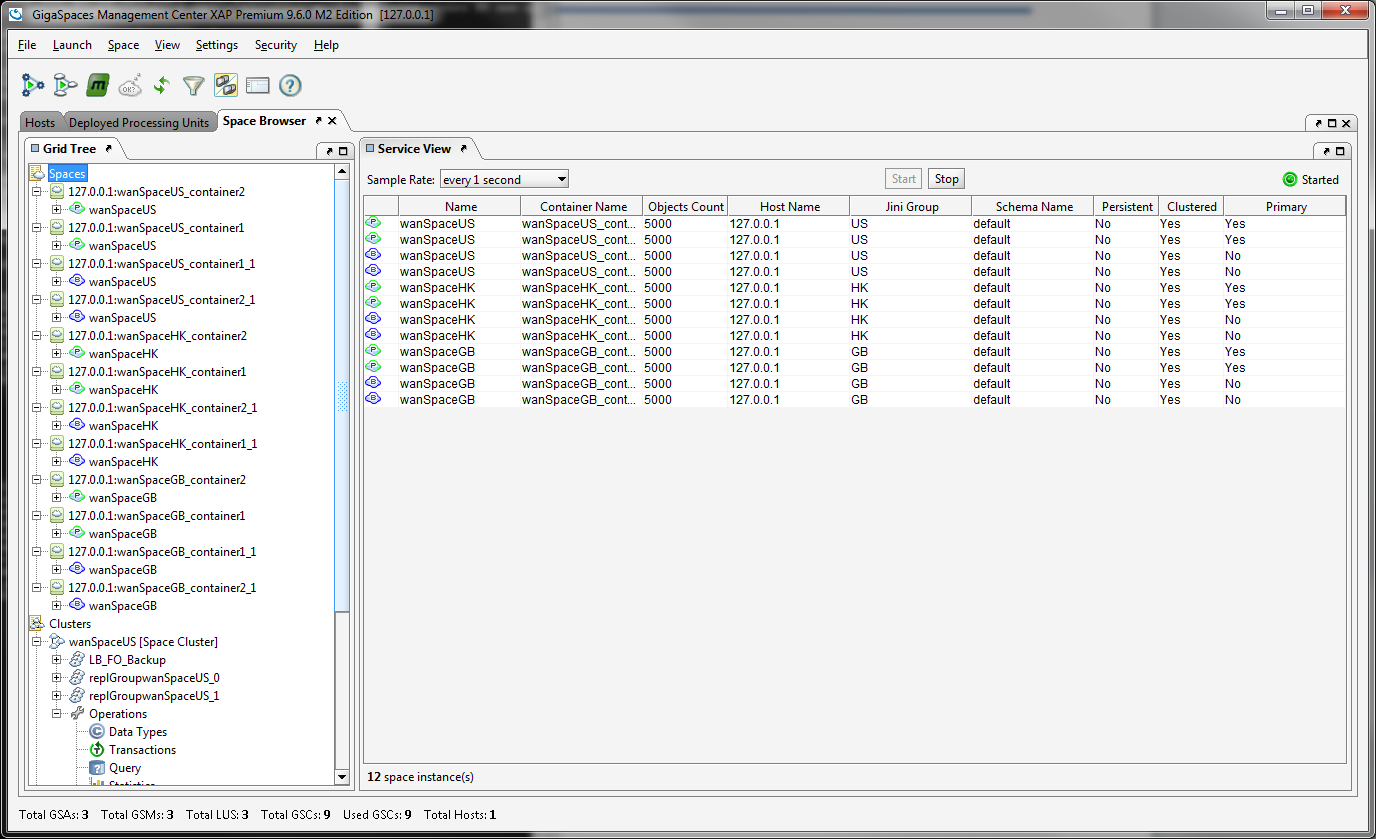Collapse the 127.0.0.1:wanSpaceUS_container2 node
Image resolution: width=1376 pixels, height=839 pixels.
pos(37,192)
